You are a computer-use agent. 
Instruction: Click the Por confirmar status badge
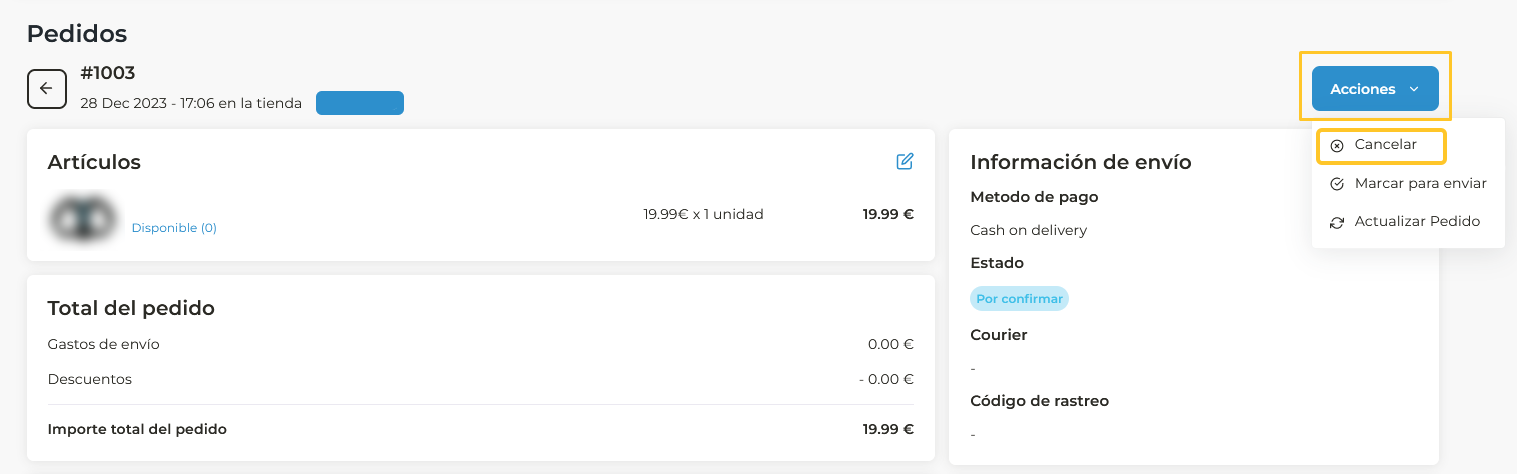click(x=1019, y=299)
